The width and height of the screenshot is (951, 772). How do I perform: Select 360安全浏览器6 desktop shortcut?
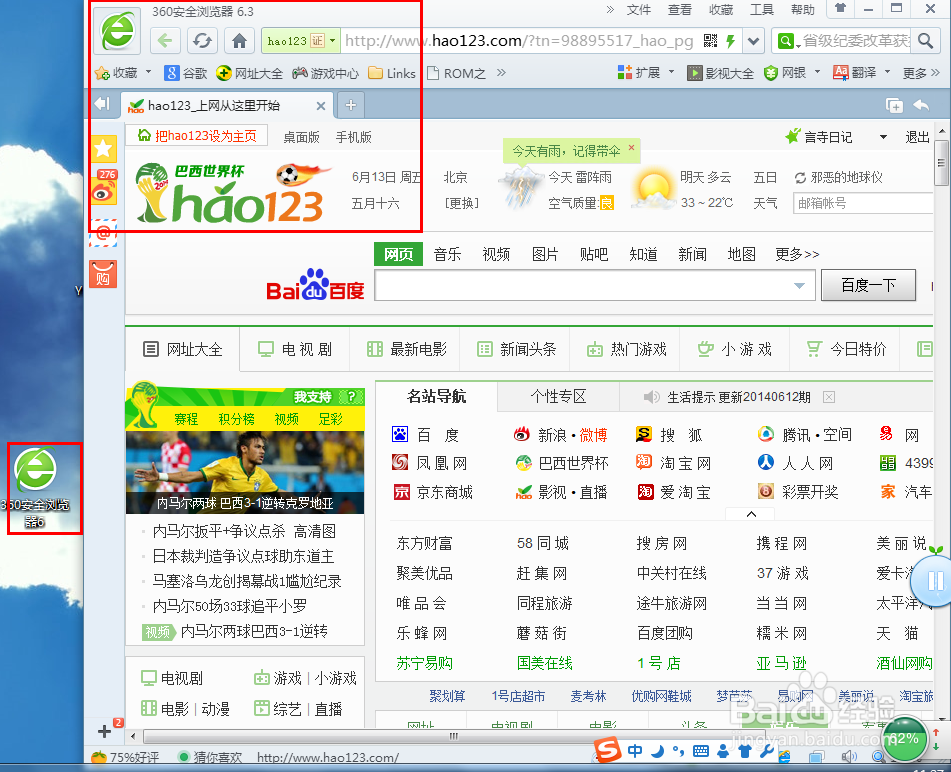(37, 488)
